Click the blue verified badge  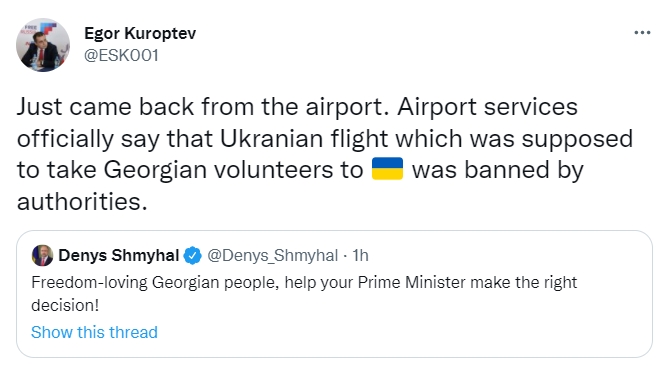tap(193, 255)
